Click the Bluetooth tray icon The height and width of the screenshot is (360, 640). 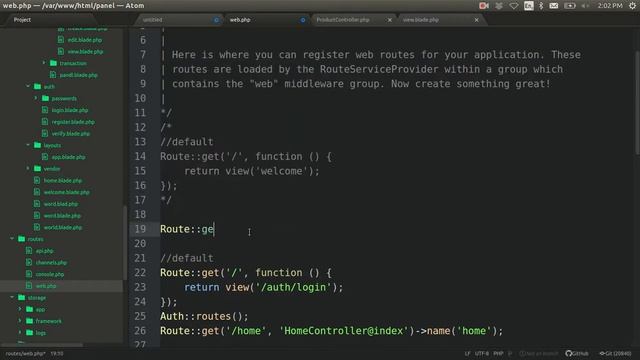tap(541, 6)
